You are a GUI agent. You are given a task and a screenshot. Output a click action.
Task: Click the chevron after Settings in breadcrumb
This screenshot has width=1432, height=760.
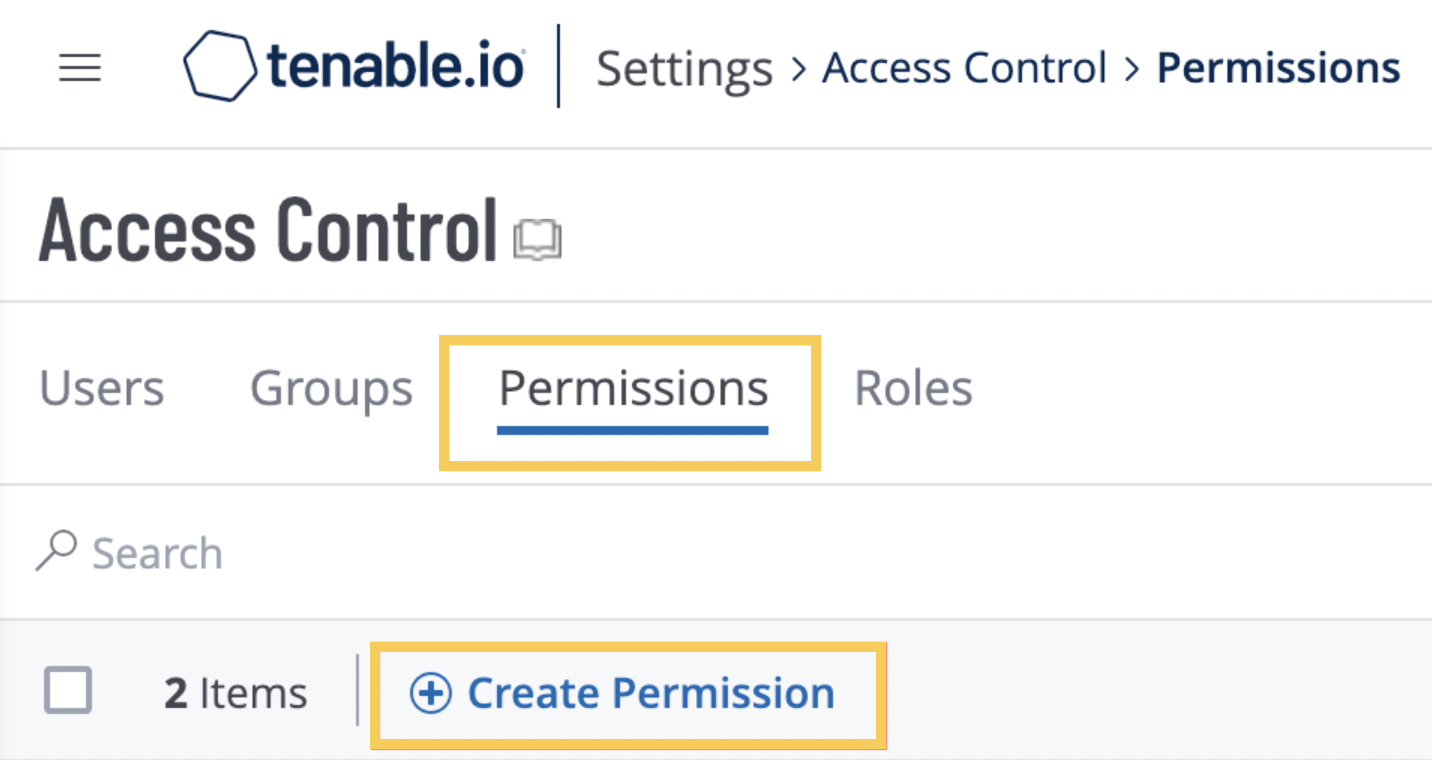(x=798, y=70)
